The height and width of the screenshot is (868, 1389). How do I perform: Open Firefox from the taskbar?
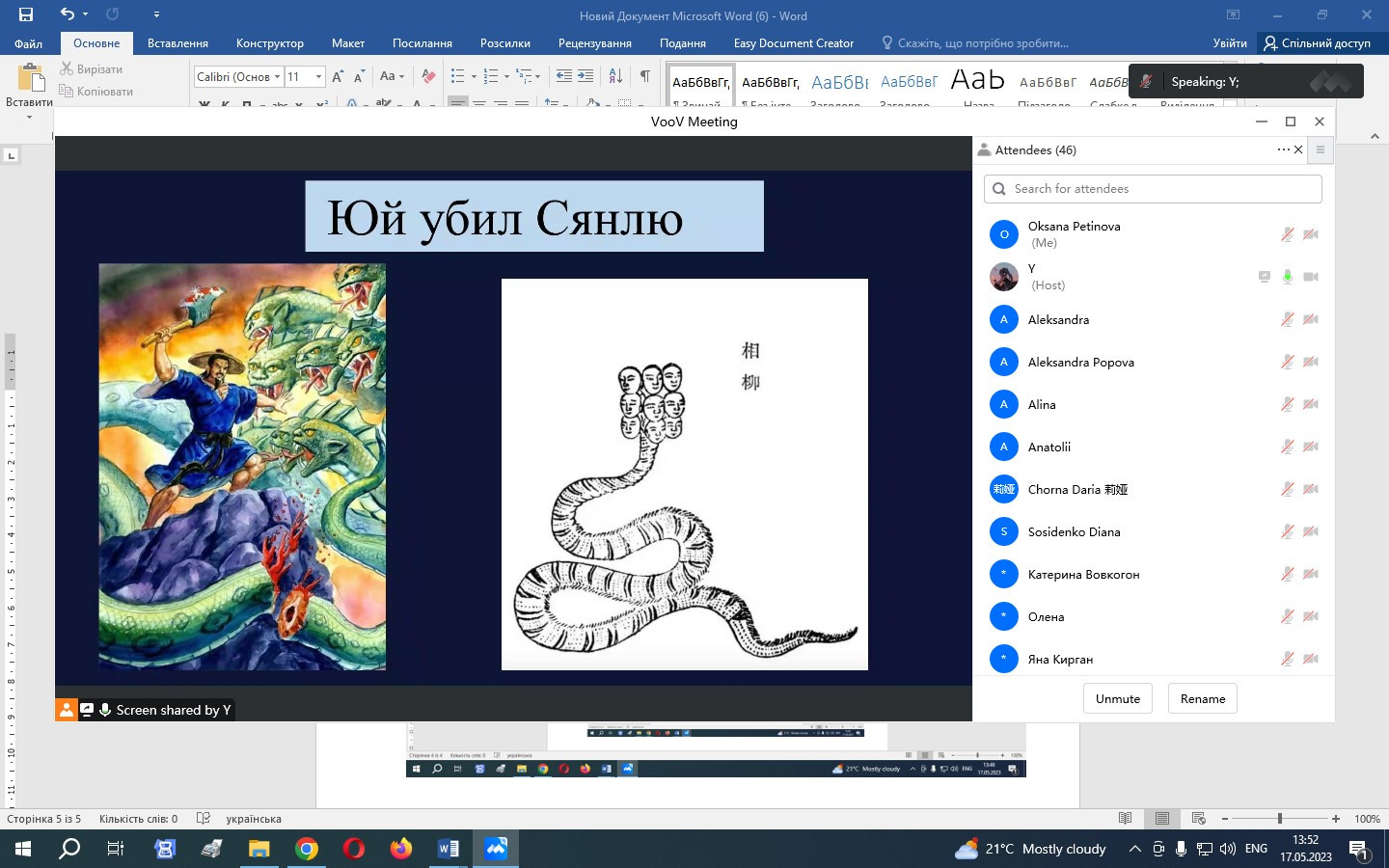[x=400, y=849]
